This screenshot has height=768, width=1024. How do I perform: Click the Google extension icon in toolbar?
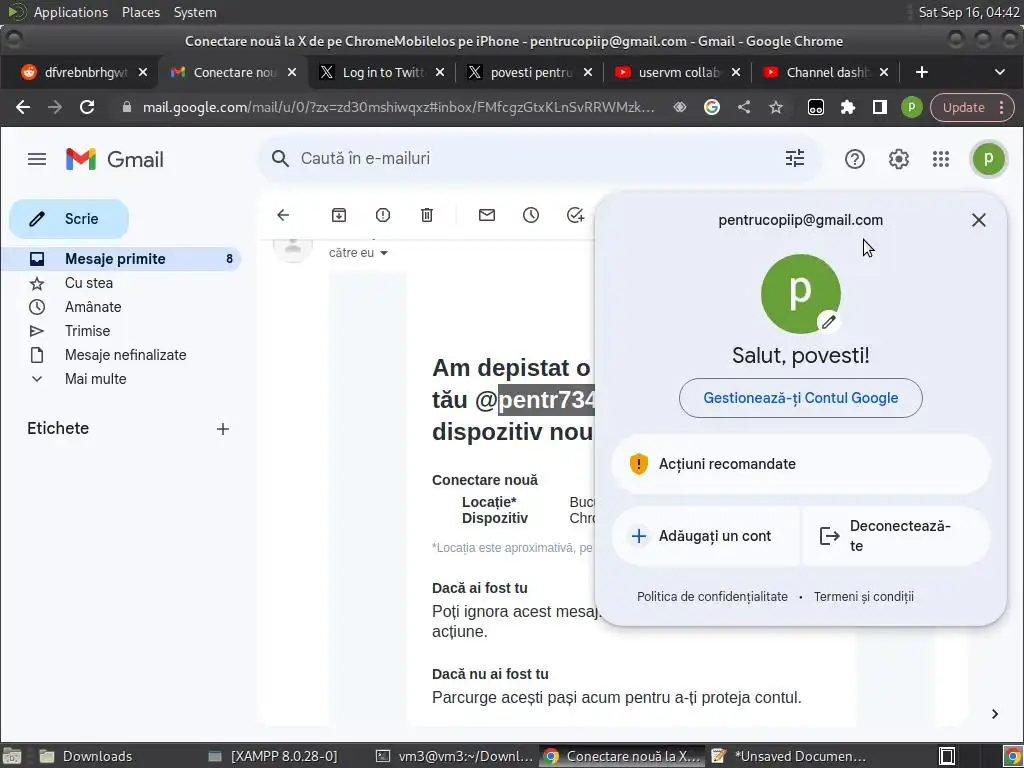tap(712, 107)
